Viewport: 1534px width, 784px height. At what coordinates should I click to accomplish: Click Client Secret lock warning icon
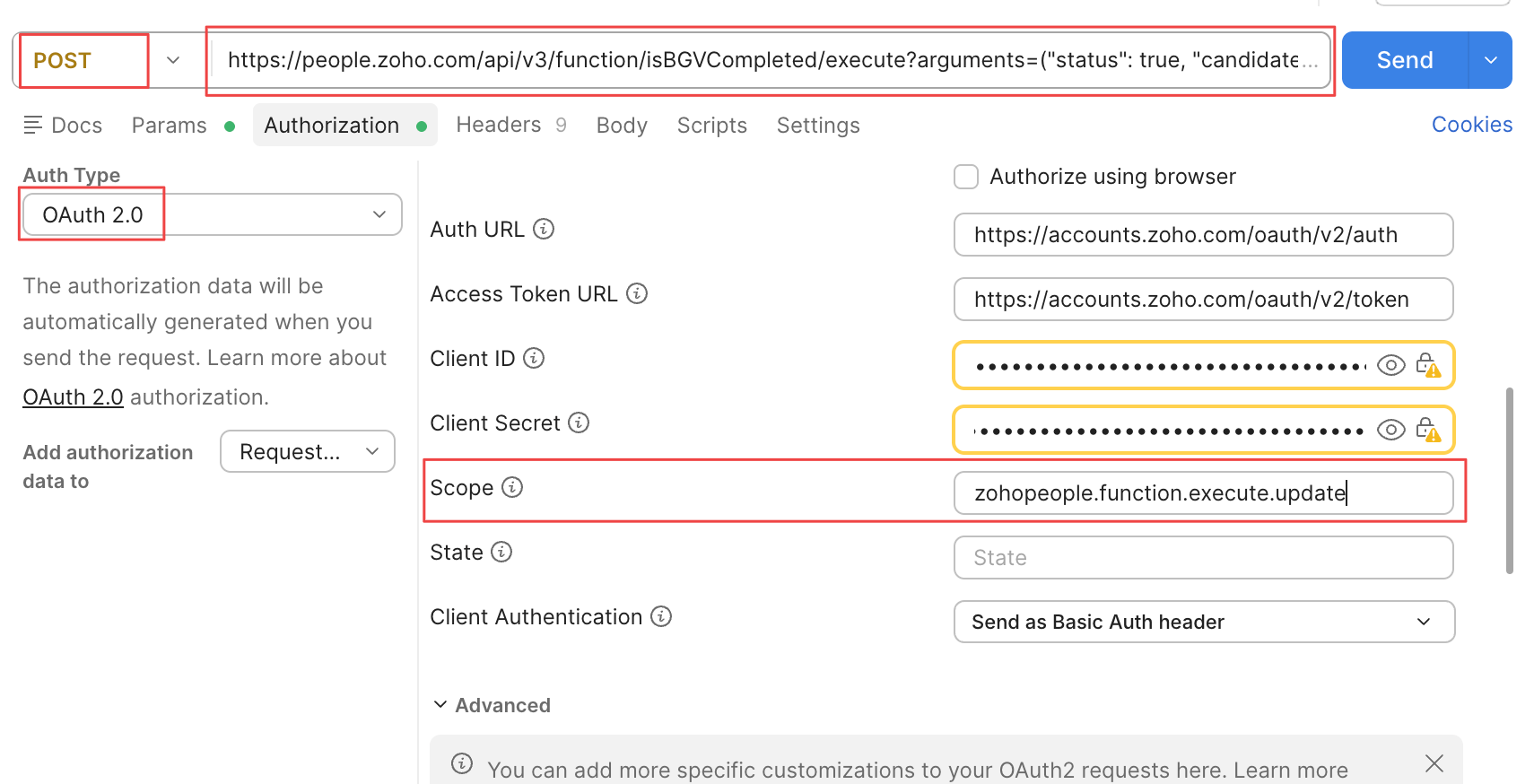1427,430
